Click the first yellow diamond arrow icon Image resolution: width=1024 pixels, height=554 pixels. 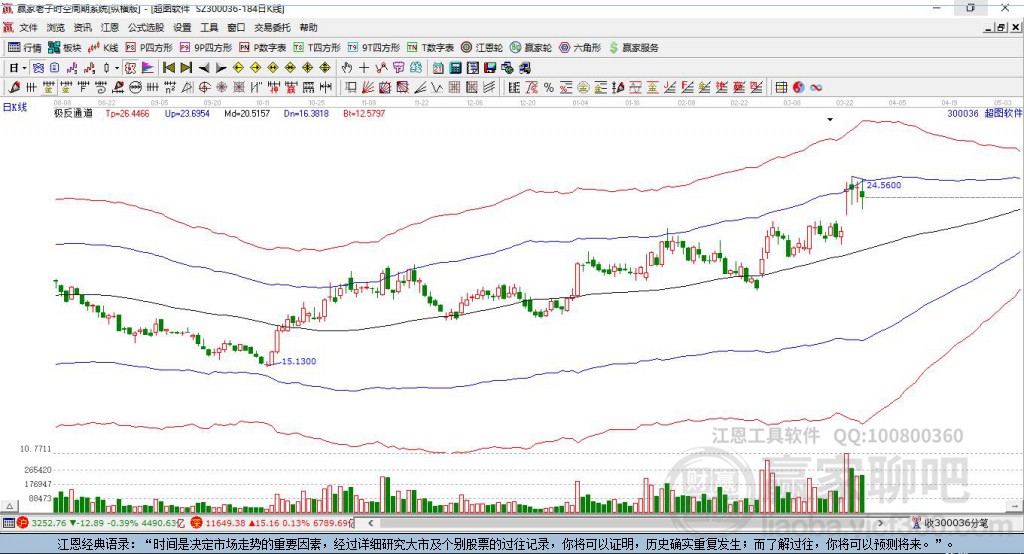238,68
